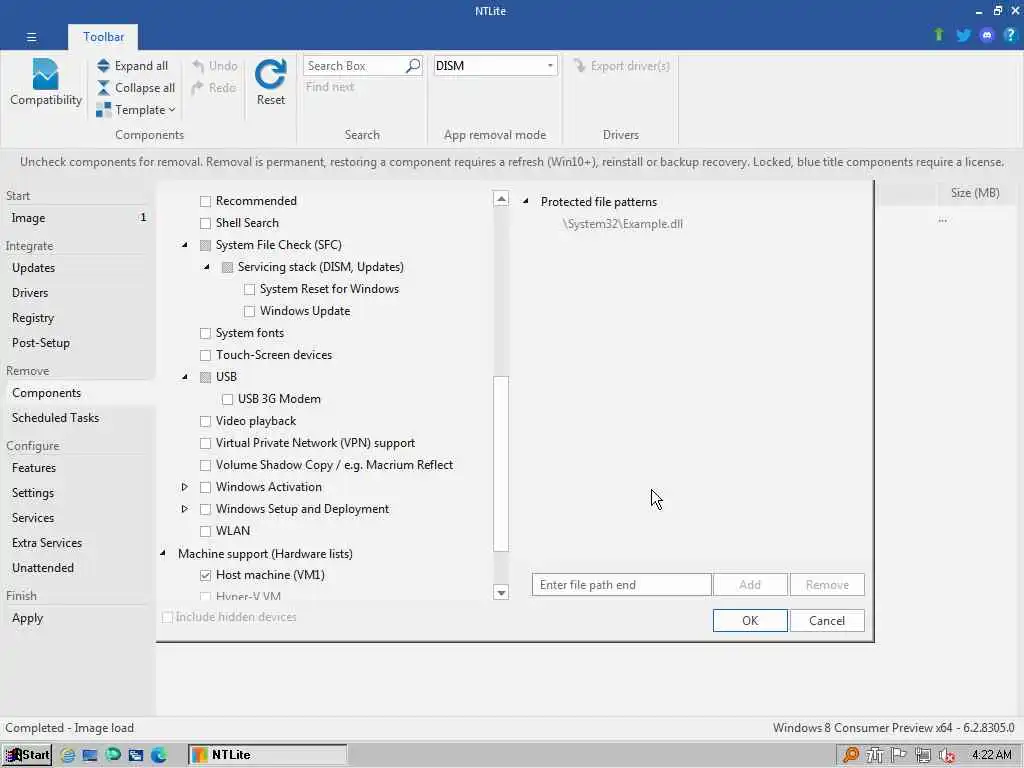Toggle the System fonts checkbox
Screen dimensions: 1024x768
[206, 334]
